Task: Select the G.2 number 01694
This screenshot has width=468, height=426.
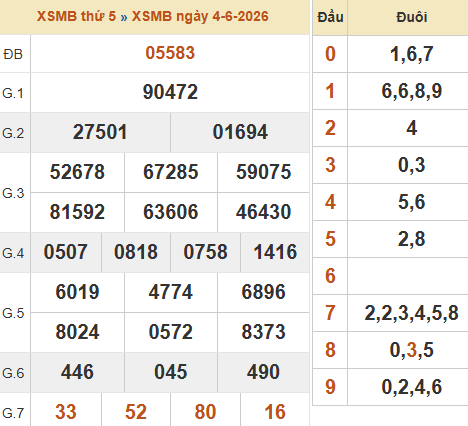Action: click(240, 132)
